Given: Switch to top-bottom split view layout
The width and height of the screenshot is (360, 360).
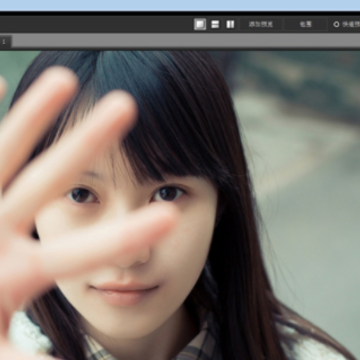Looking at the screenshot, I should 215,24.
